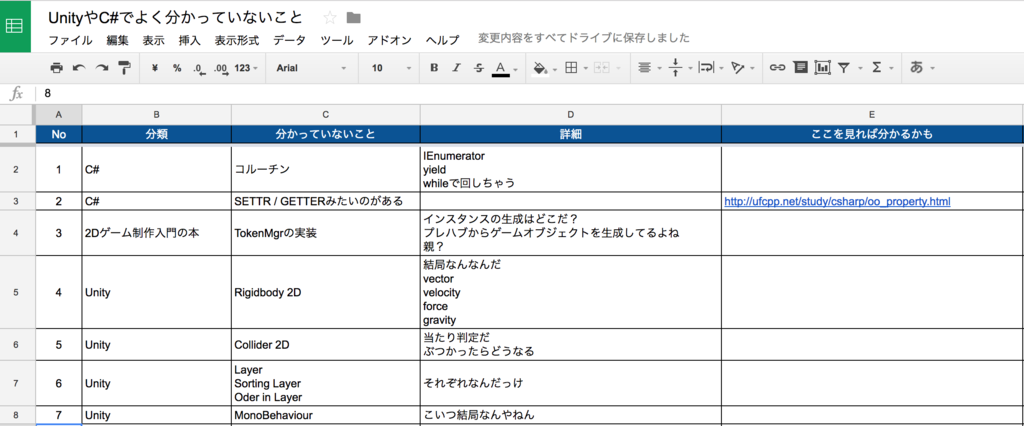Open the 表示 menu

[153, 40]
